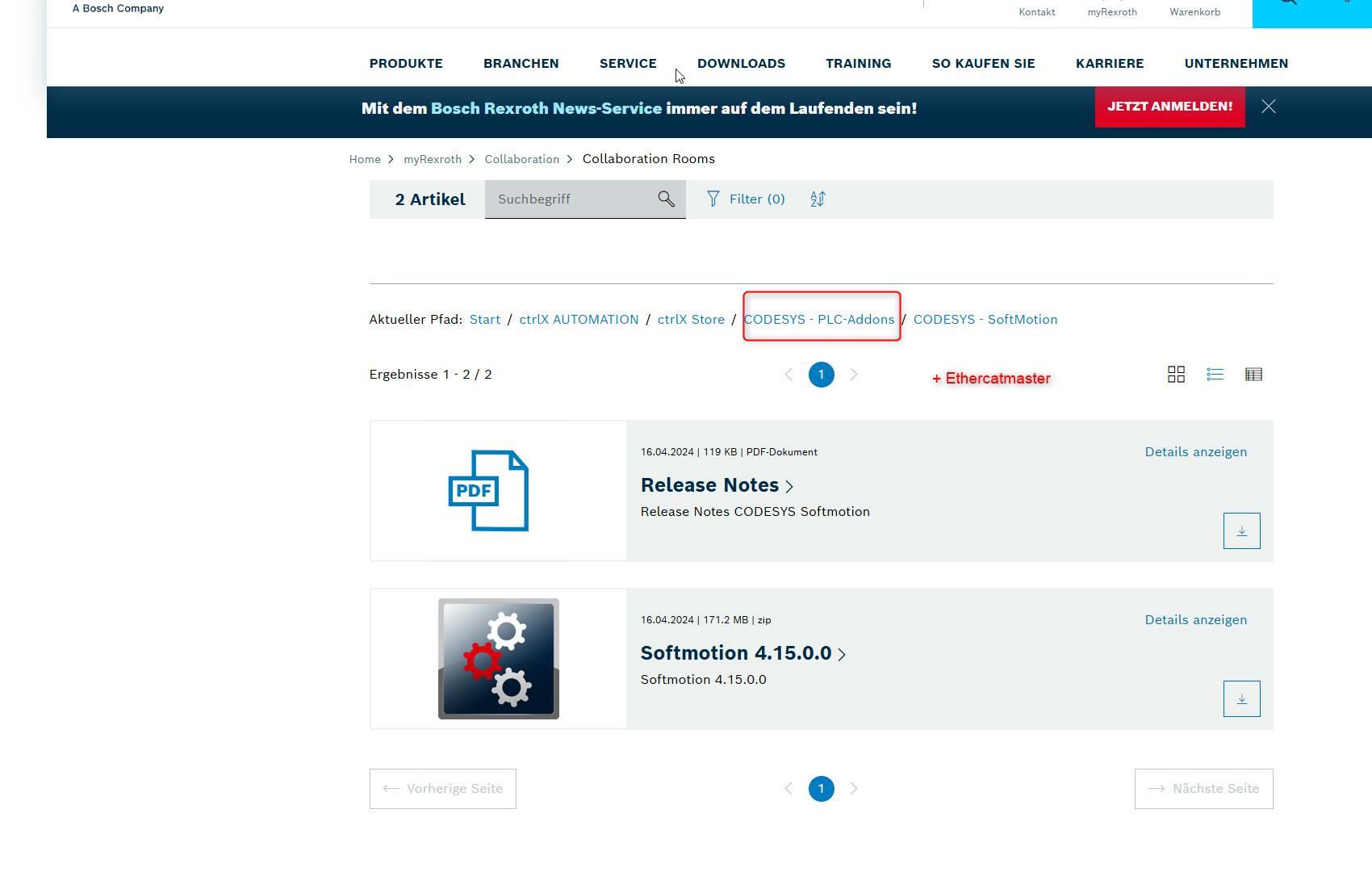Screen dimensions: 1372x893
Task: Select page 1 in bottom pagination
Action: pyautogui.click(x=822, y=789)
